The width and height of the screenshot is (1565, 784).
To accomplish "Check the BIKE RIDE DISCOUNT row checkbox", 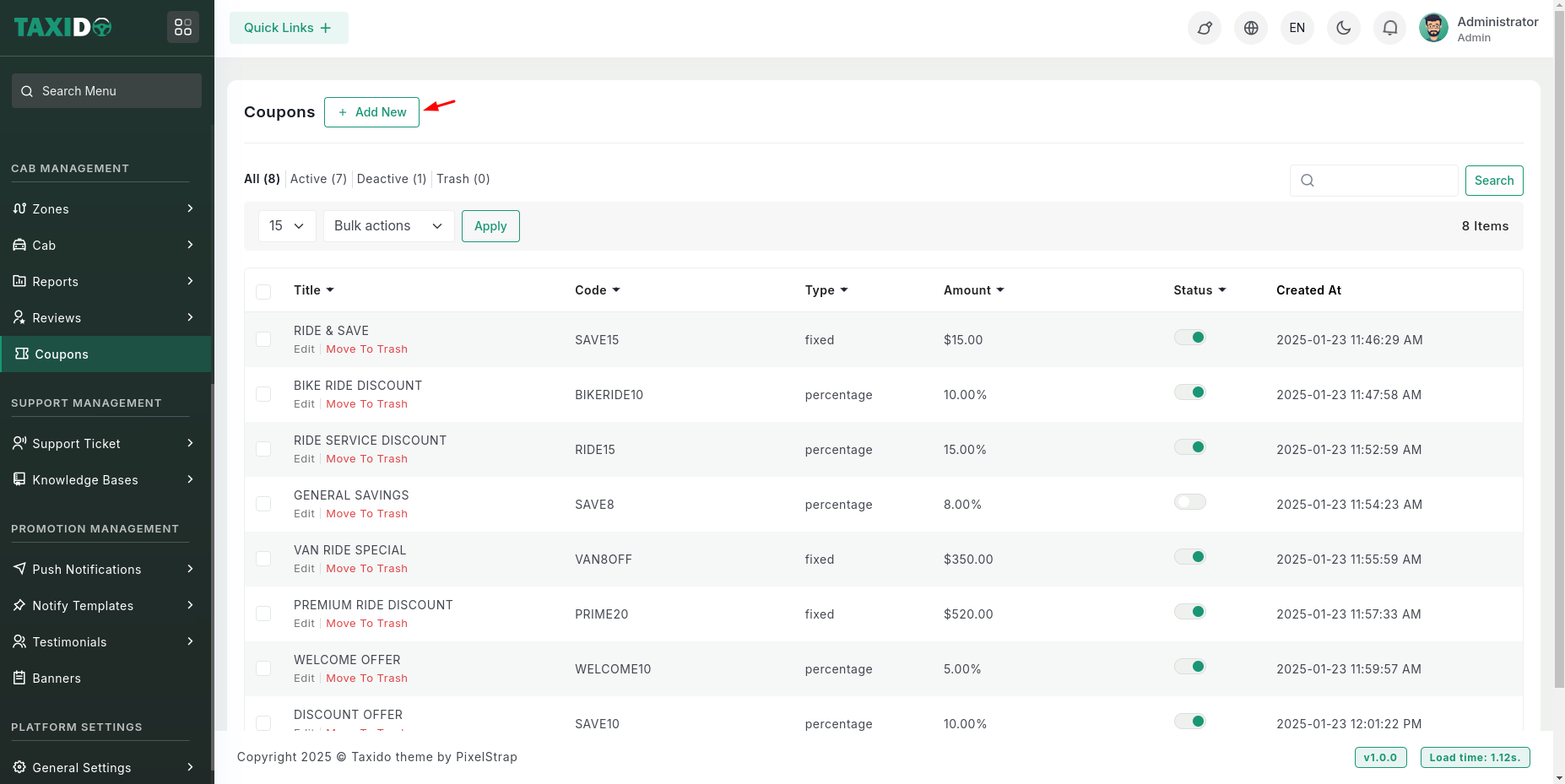I will click(x=263, y=394).
